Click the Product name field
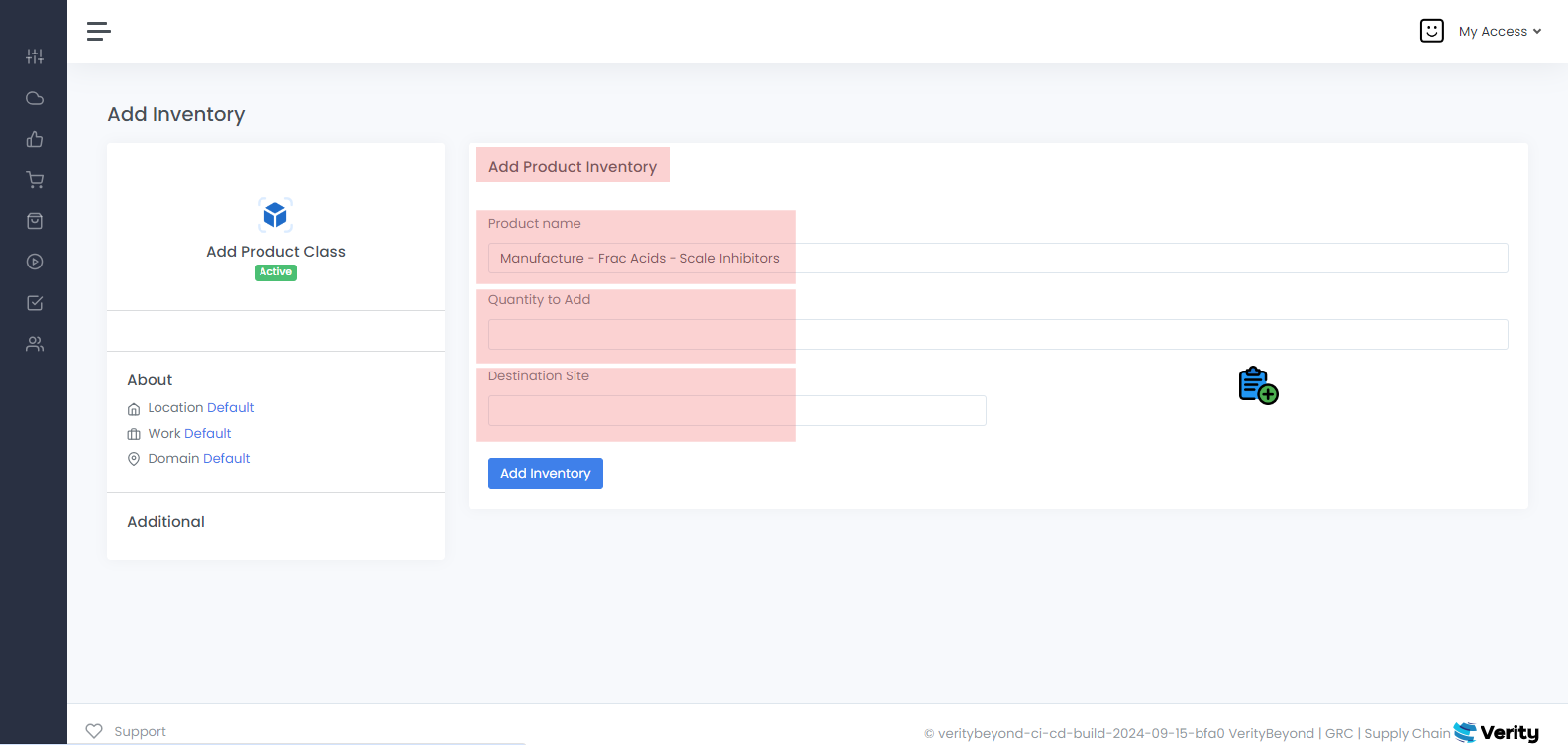 [997, 259]
